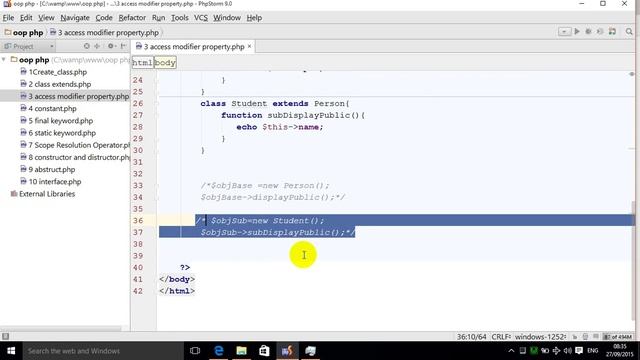Open the CRLF line separator selector
Screen dimensions: 640x360
click(x=501, y=337)
